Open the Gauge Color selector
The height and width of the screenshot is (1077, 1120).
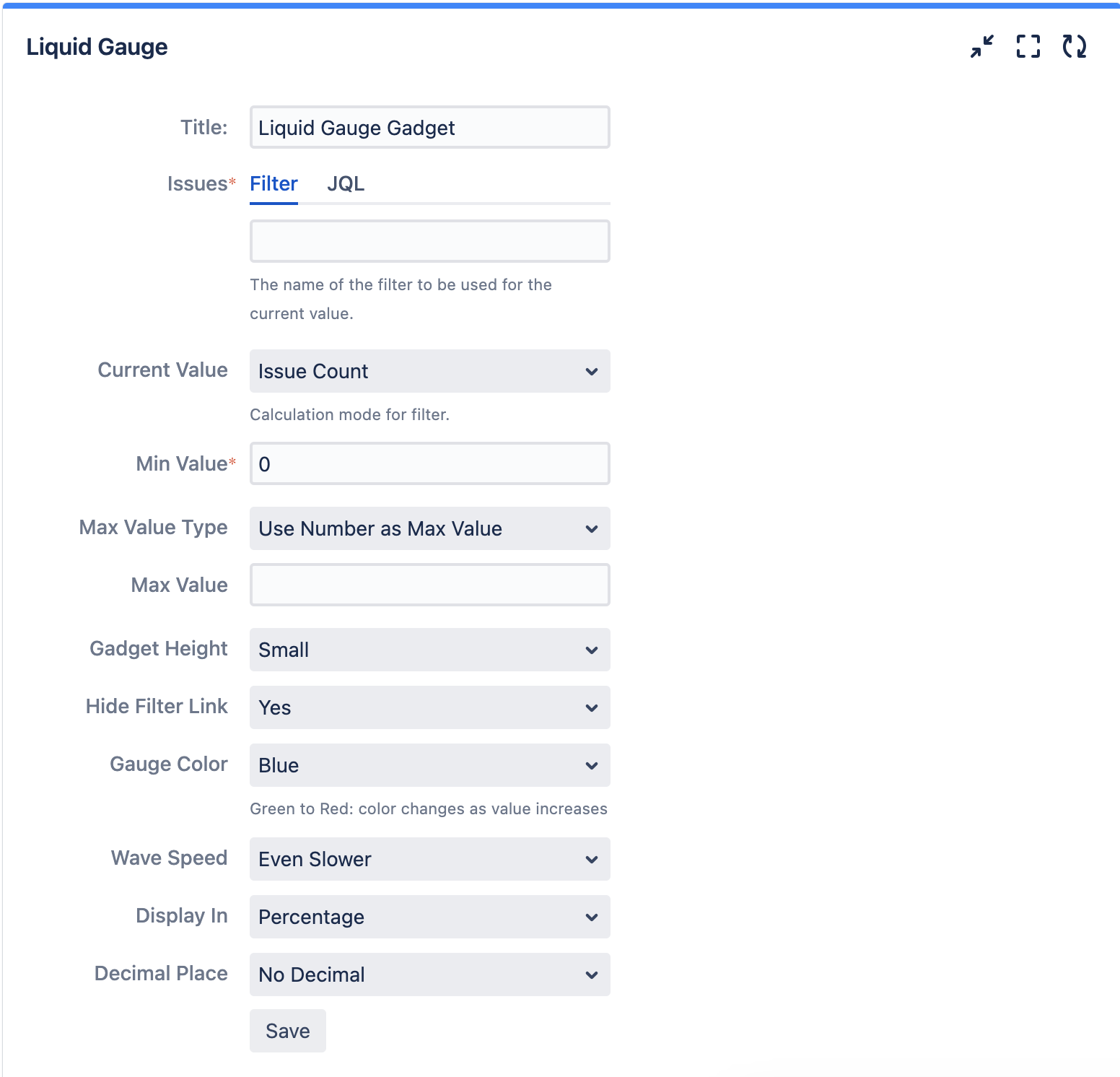pyautogui.click(x=429, y=765)
